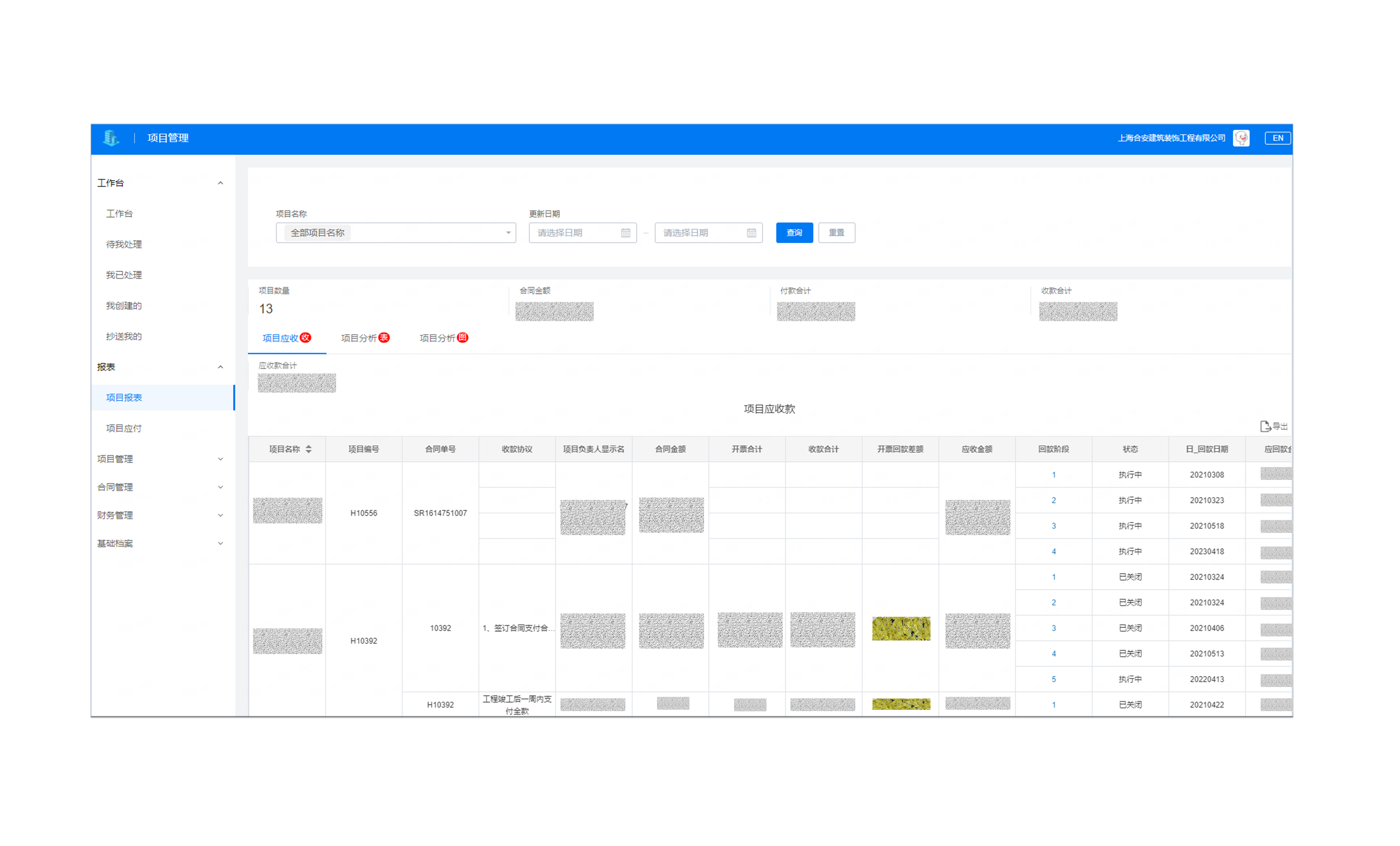Click contract number 10392 cell

pos(440,628)
